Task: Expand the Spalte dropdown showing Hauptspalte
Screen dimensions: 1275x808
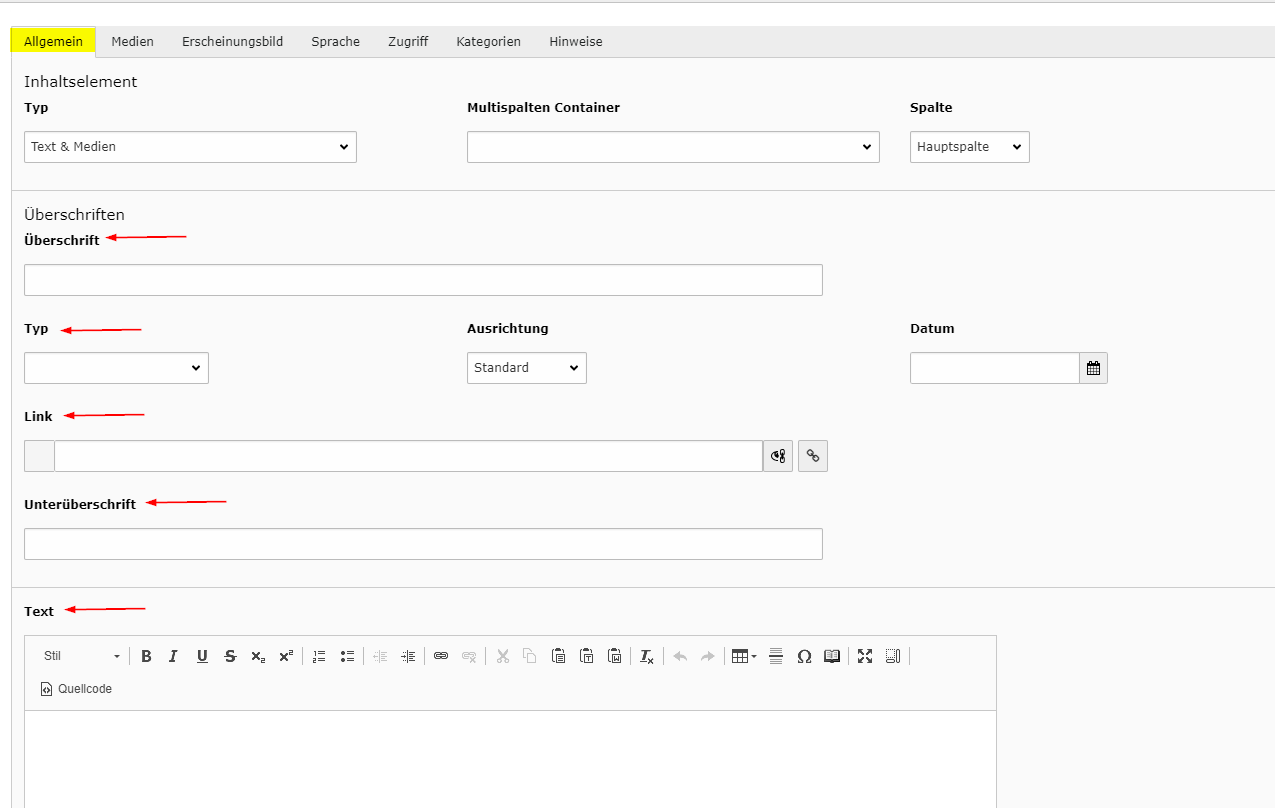Action: pos(969,147)
